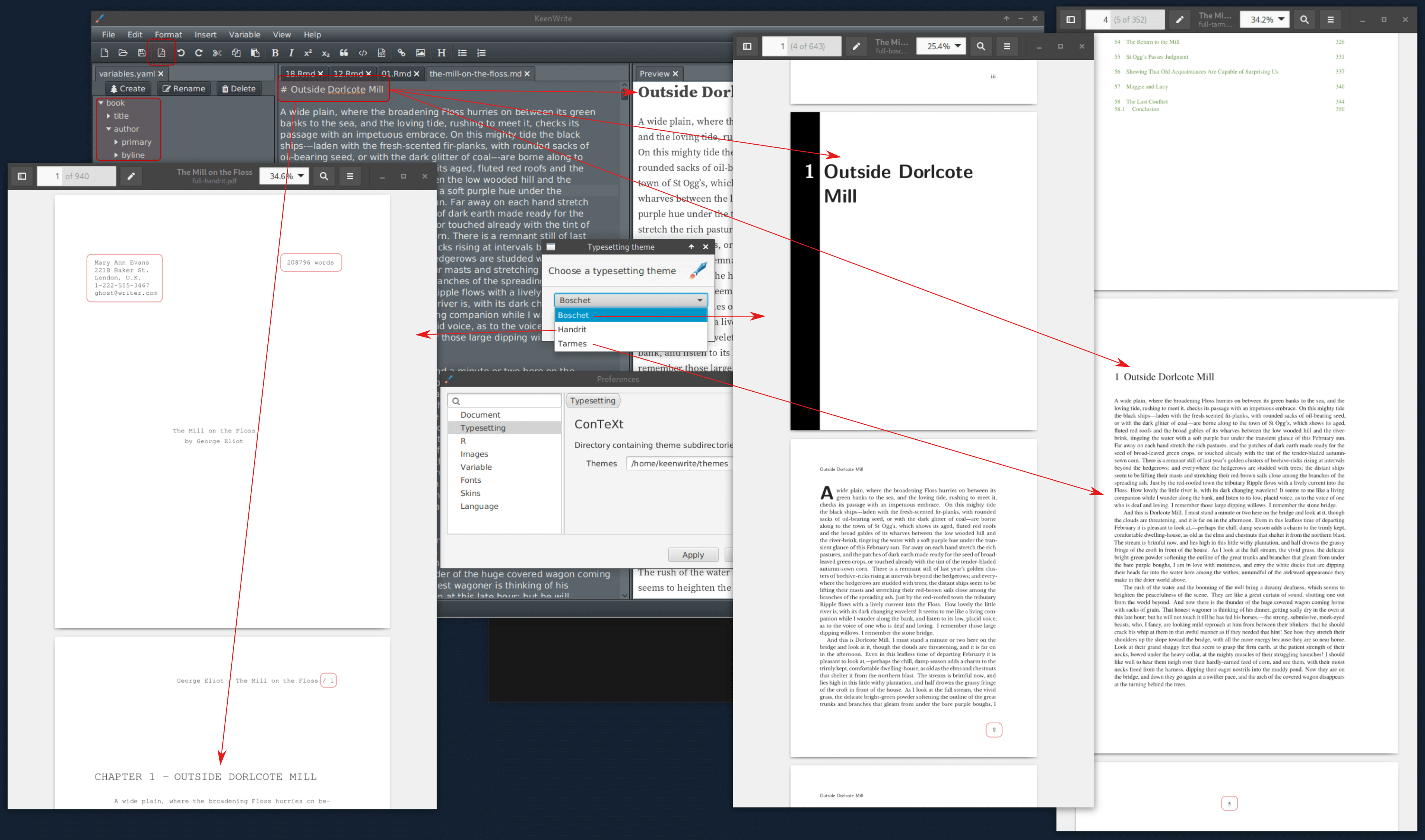This screenshot has width=1425, height=840.
Task: Click the inline code icon in the toolbar
Action: 363,53
